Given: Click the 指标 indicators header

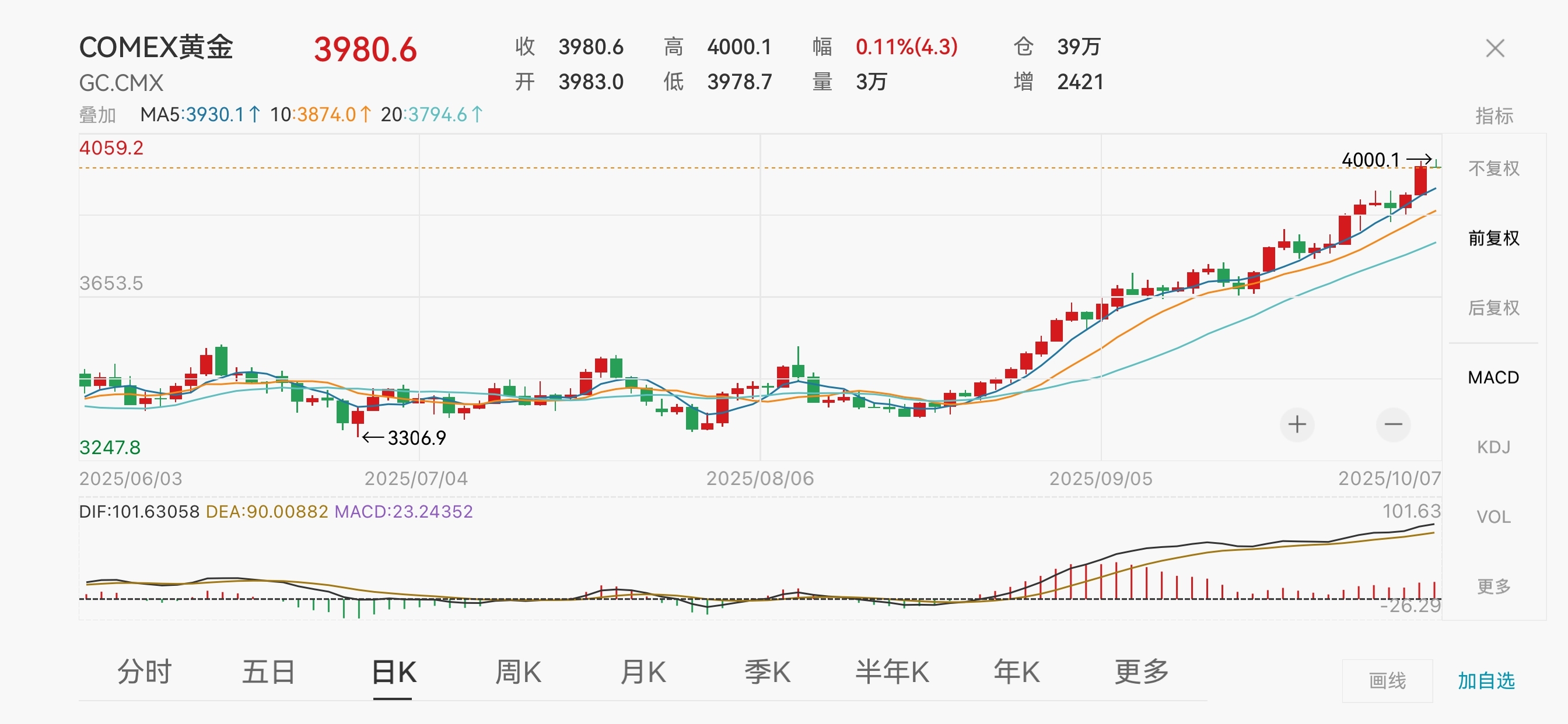Looking at the screenshot, I should point(1494,115).
